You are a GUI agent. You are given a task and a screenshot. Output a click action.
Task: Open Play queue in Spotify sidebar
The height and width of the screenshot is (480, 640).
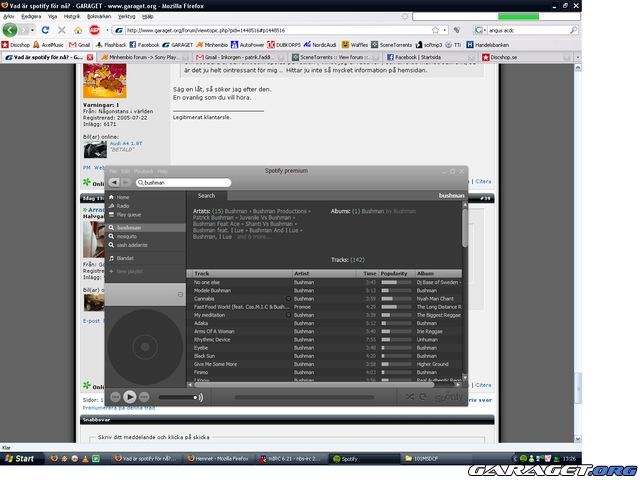tap(129, 215)
